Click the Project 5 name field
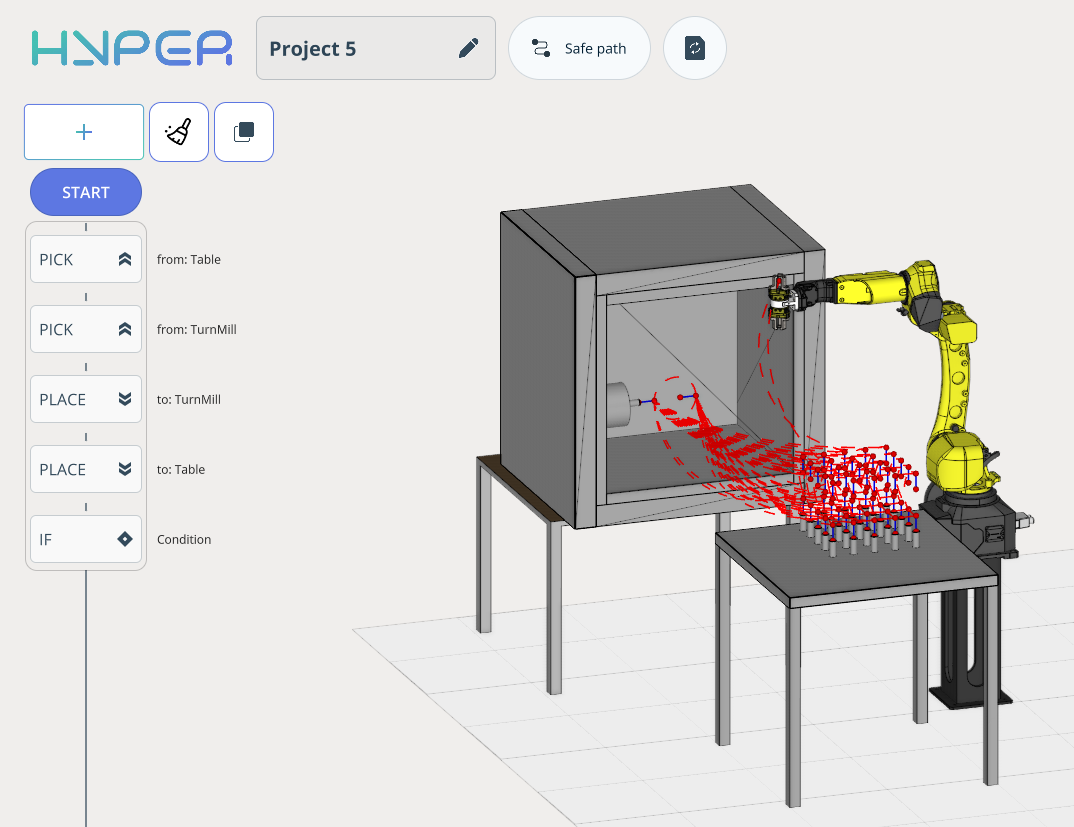The width and height of the screenshot is (1074, 827). click(355, 48)
